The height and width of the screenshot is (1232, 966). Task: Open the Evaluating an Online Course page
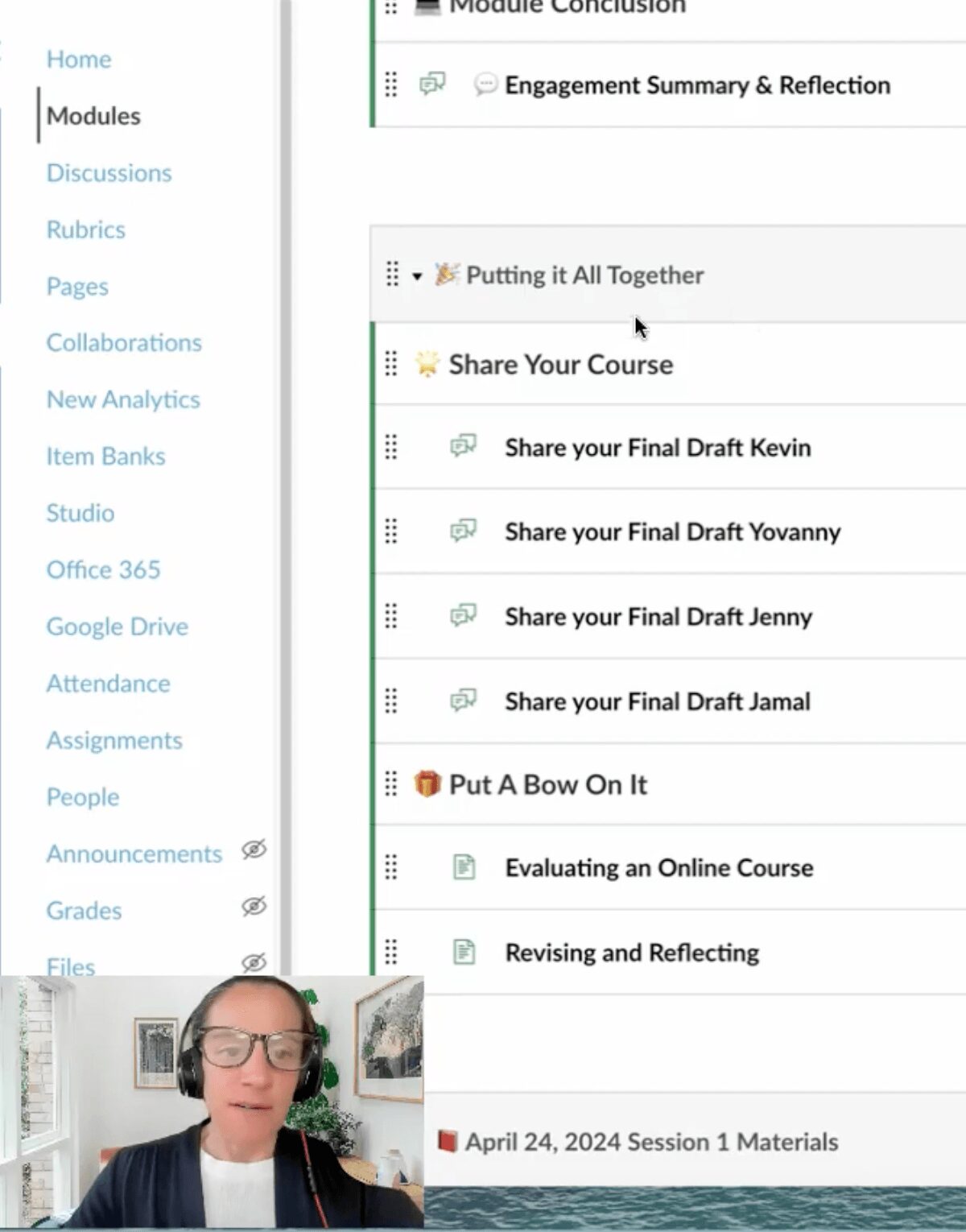point(658,868)
